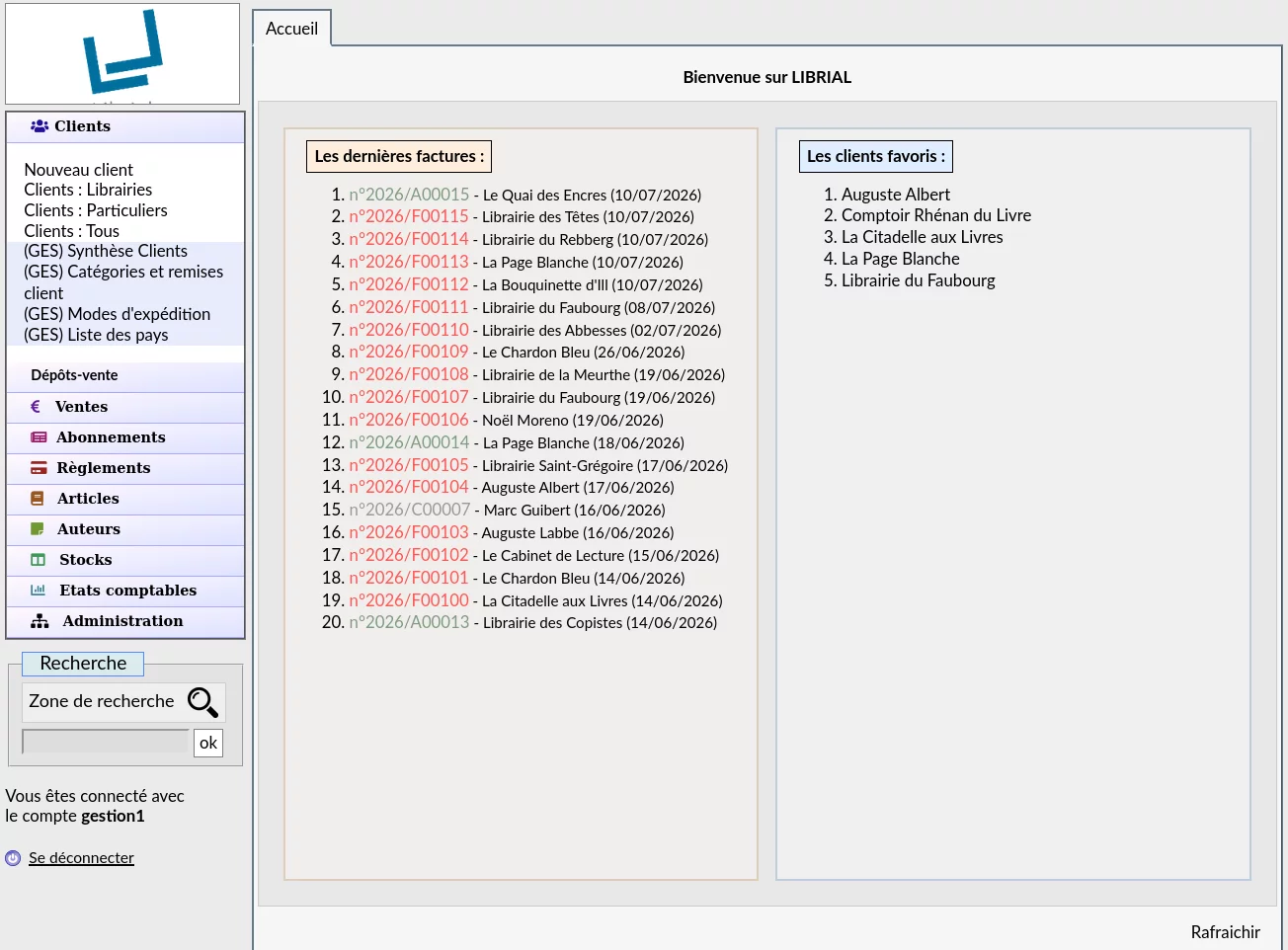Open favorite client Comptoir Rhénan du Livre
This screenshot has height=950, width=1288.
click(936, 215)
